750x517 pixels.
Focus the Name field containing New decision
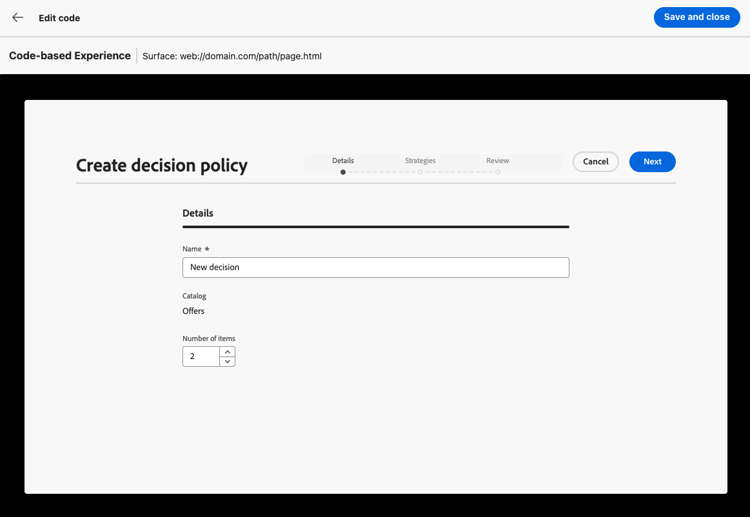tap(376, 267)
